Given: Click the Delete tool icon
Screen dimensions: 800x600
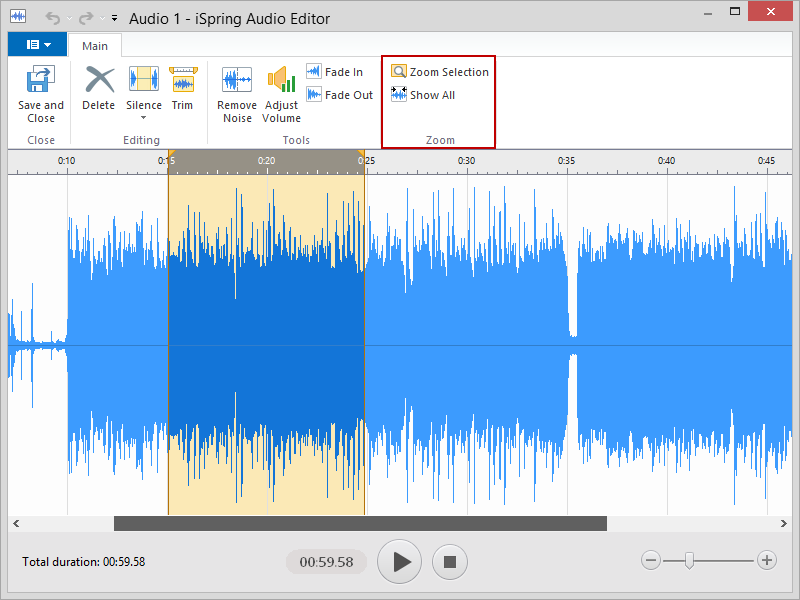Looking at the screenshot, I should coord(99,79).
